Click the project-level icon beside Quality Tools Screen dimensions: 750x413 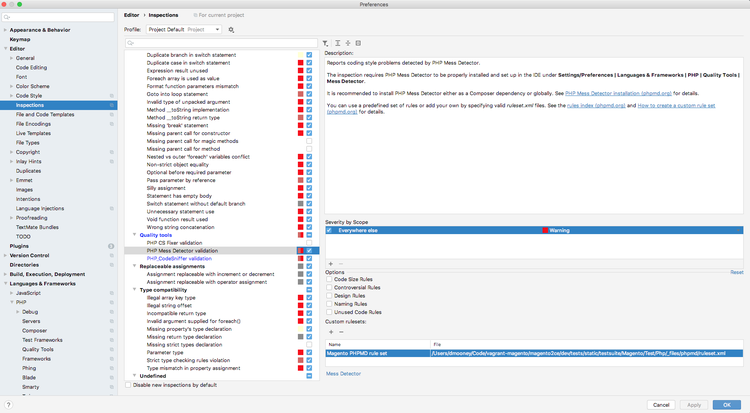pyautogui.click(x=111, y=349)
